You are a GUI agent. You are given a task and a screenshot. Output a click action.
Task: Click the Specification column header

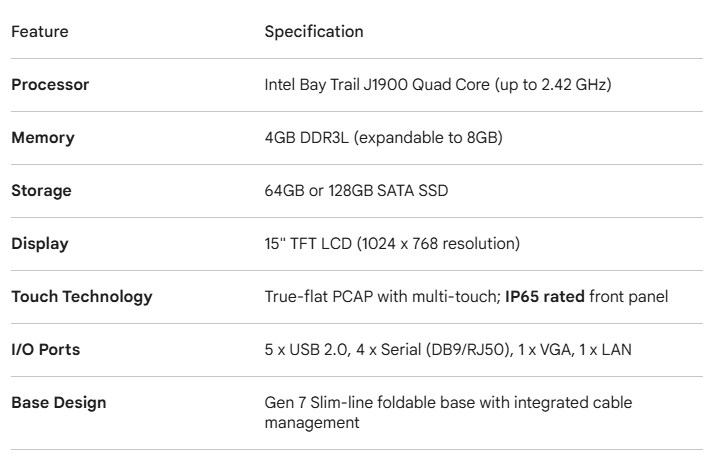tap(314, 32)
